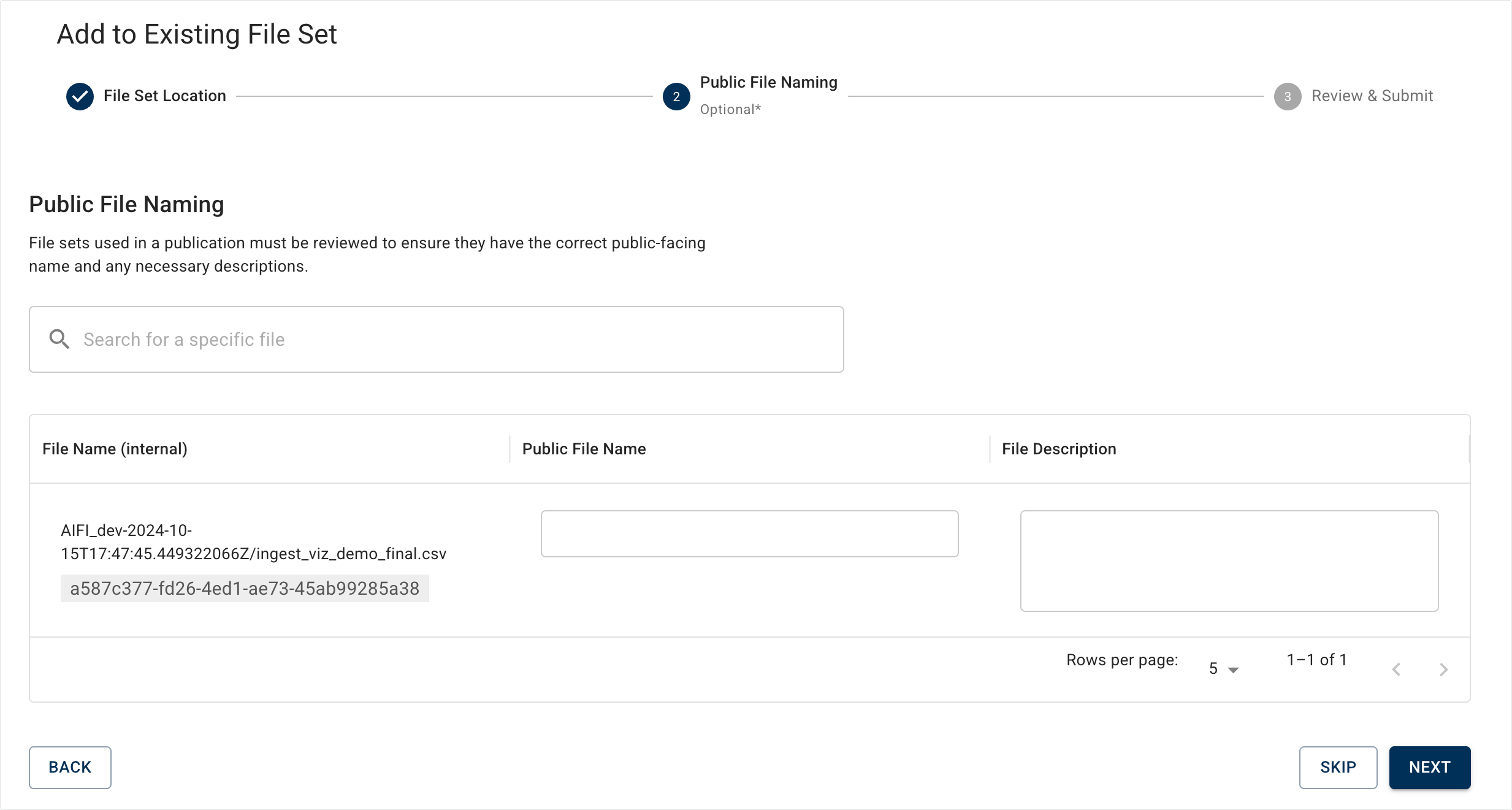Open the rows per page dropdown
Viewport: 1512px width, 810px height.
coord(1223,668)
